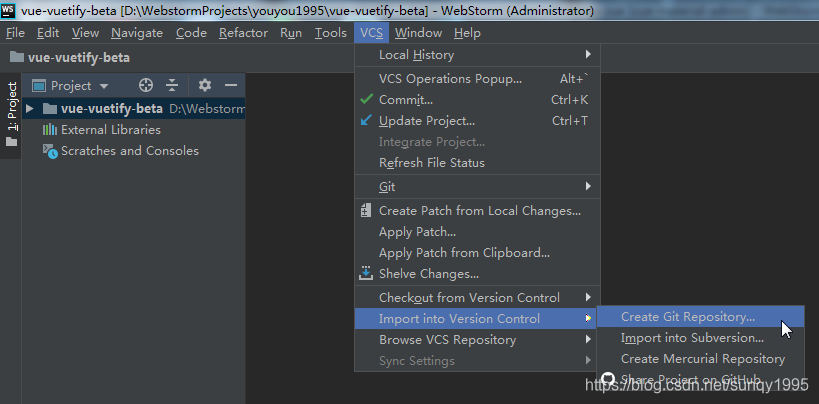819x404 pixels.
Task: Open the Window menu
Action: coord(418,33)
